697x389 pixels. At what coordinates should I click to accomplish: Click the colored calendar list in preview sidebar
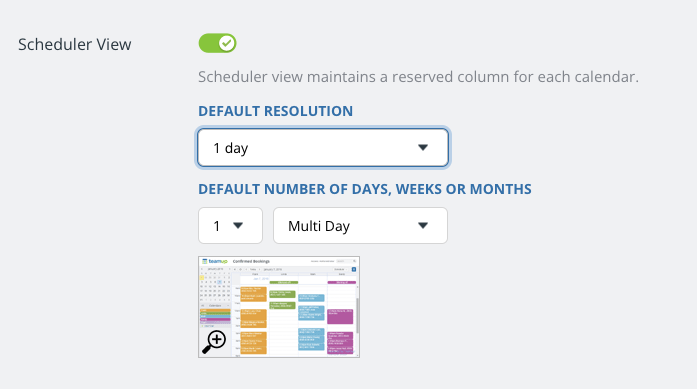(x=216, y=315)
